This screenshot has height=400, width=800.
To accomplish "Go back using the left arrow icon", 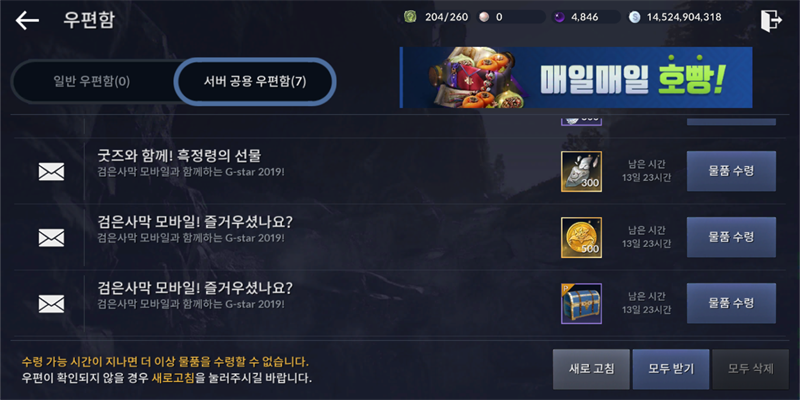I will coord(27,20).
